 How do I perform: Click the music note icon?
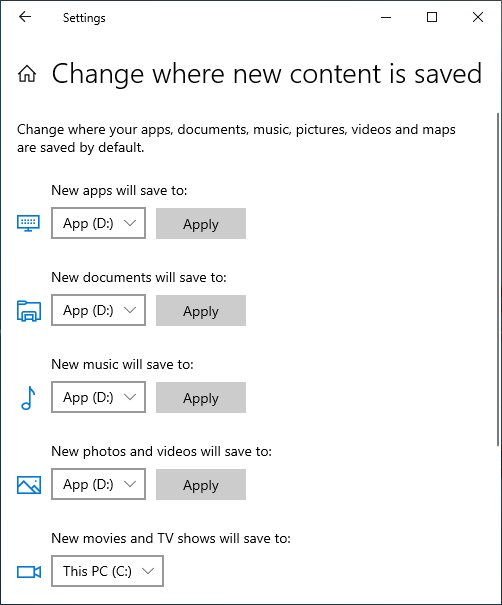pos(28,398)
